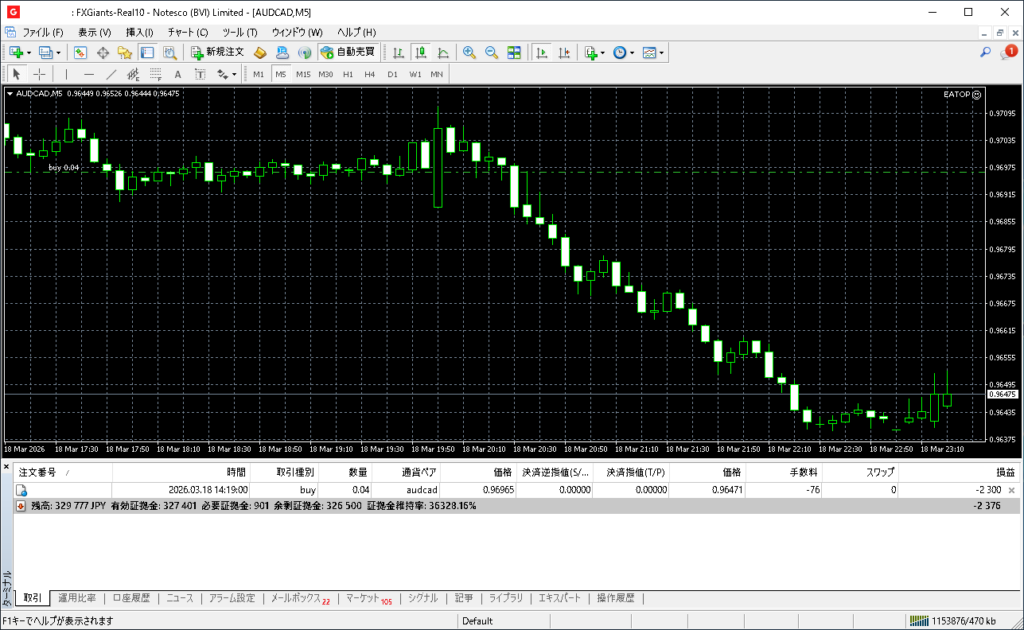
Task: Select the vertical line drawing tool
Action: click(x=67, y=74)
